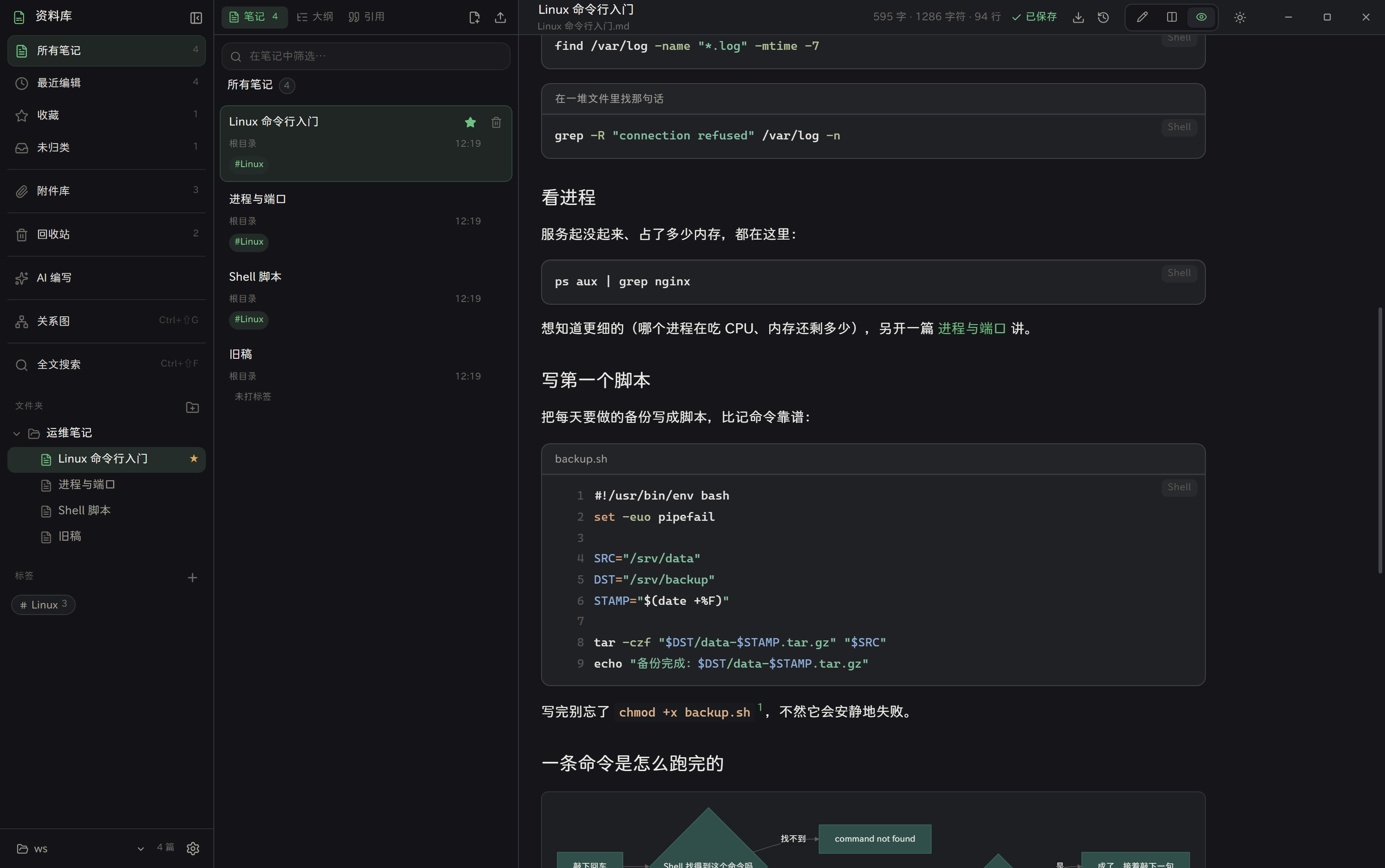Select 所有笔记 in sidebar

click(107, 51)
